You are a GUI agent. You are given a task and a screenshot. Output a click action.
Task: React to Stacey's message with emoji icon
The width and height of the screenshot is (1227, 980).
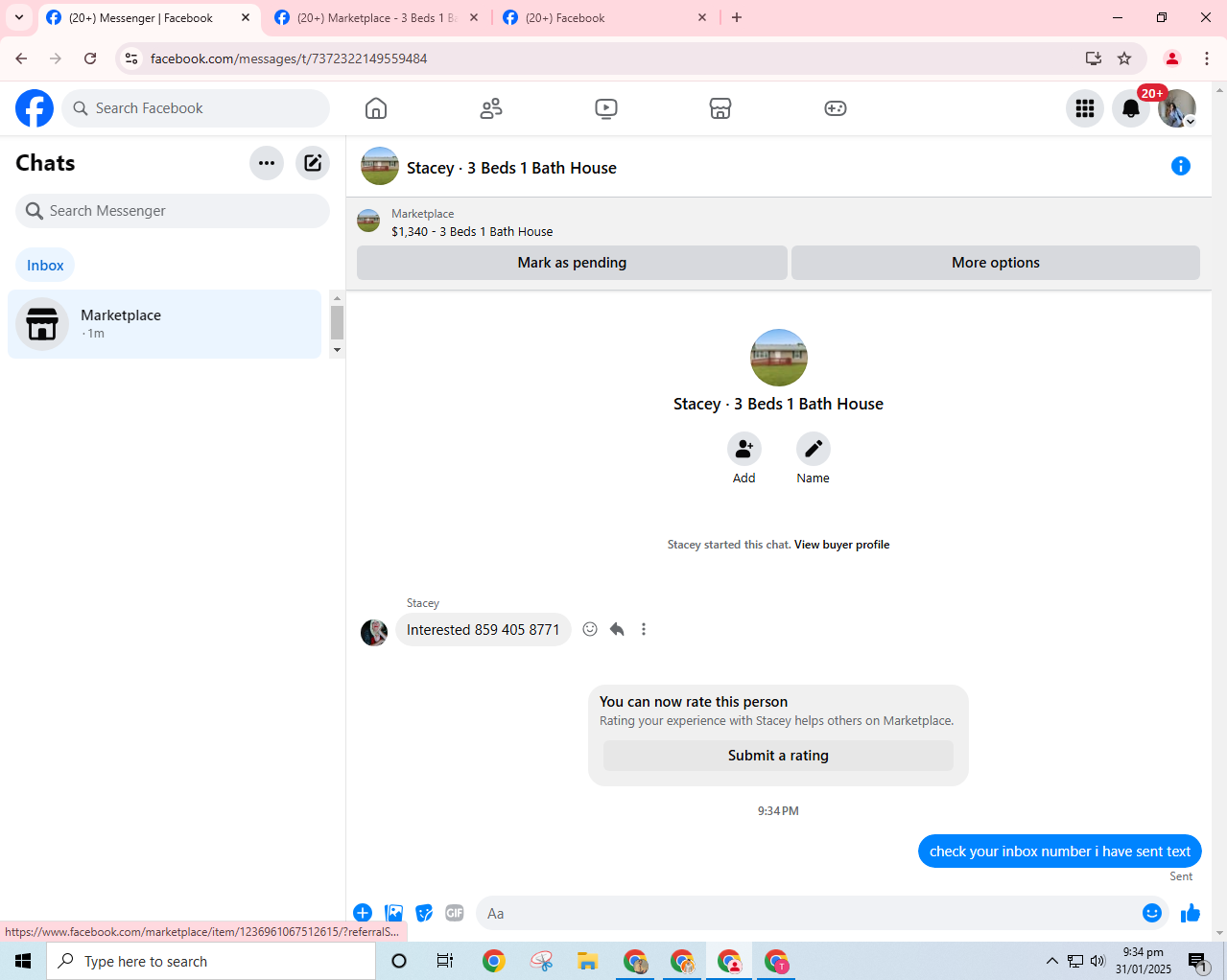[590, 629]
